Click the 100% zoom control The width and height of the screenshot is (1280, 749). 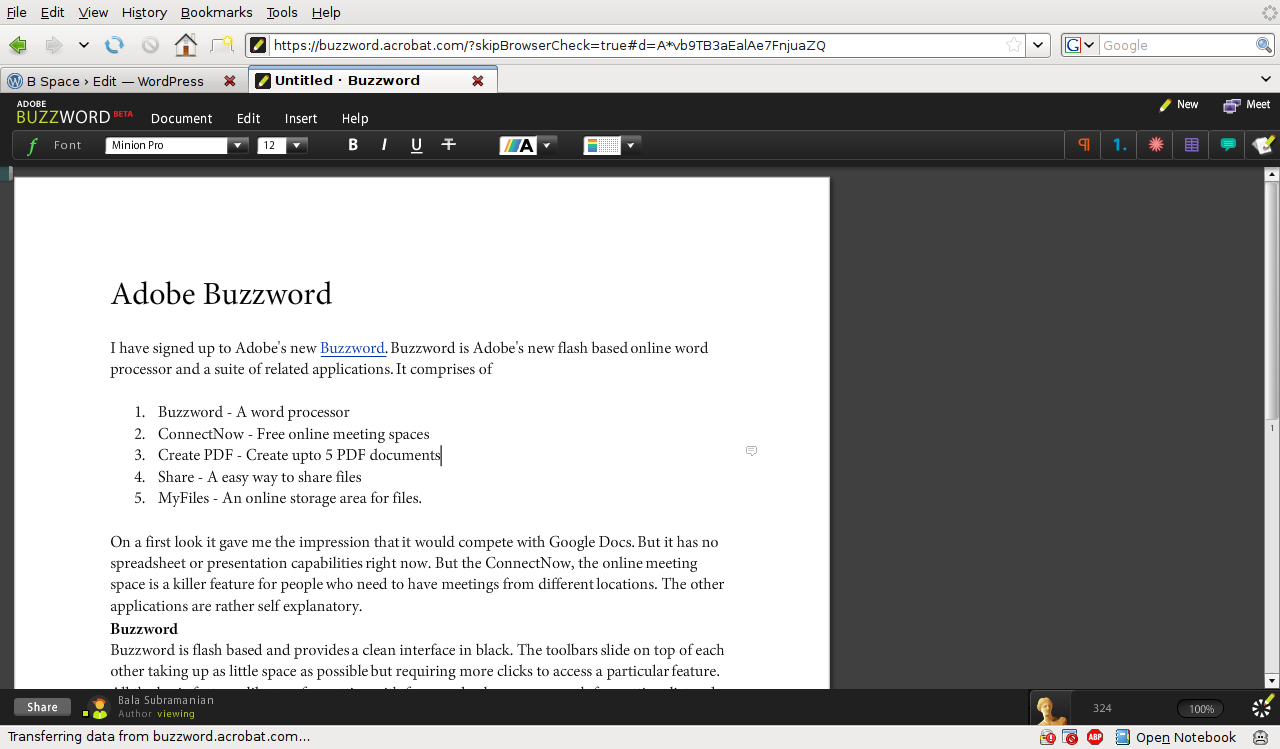1201,708
